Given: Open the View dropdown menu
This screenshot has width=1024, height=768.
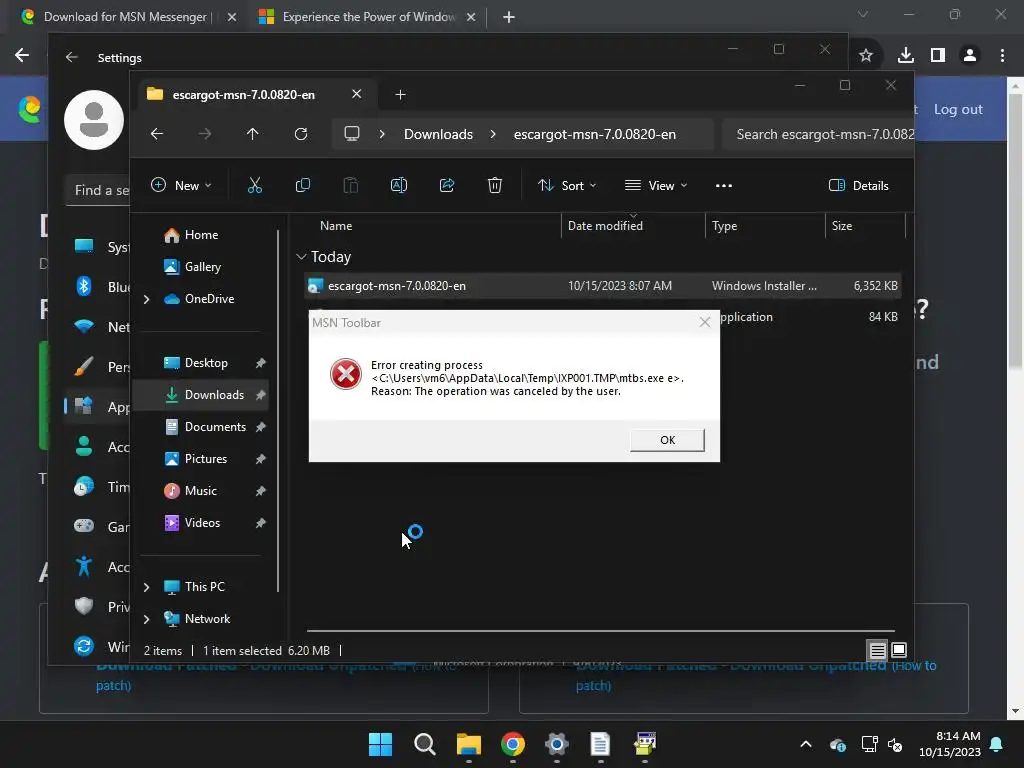Looking at the screenshot, I should pyautogui.click(x=656, y=185).
